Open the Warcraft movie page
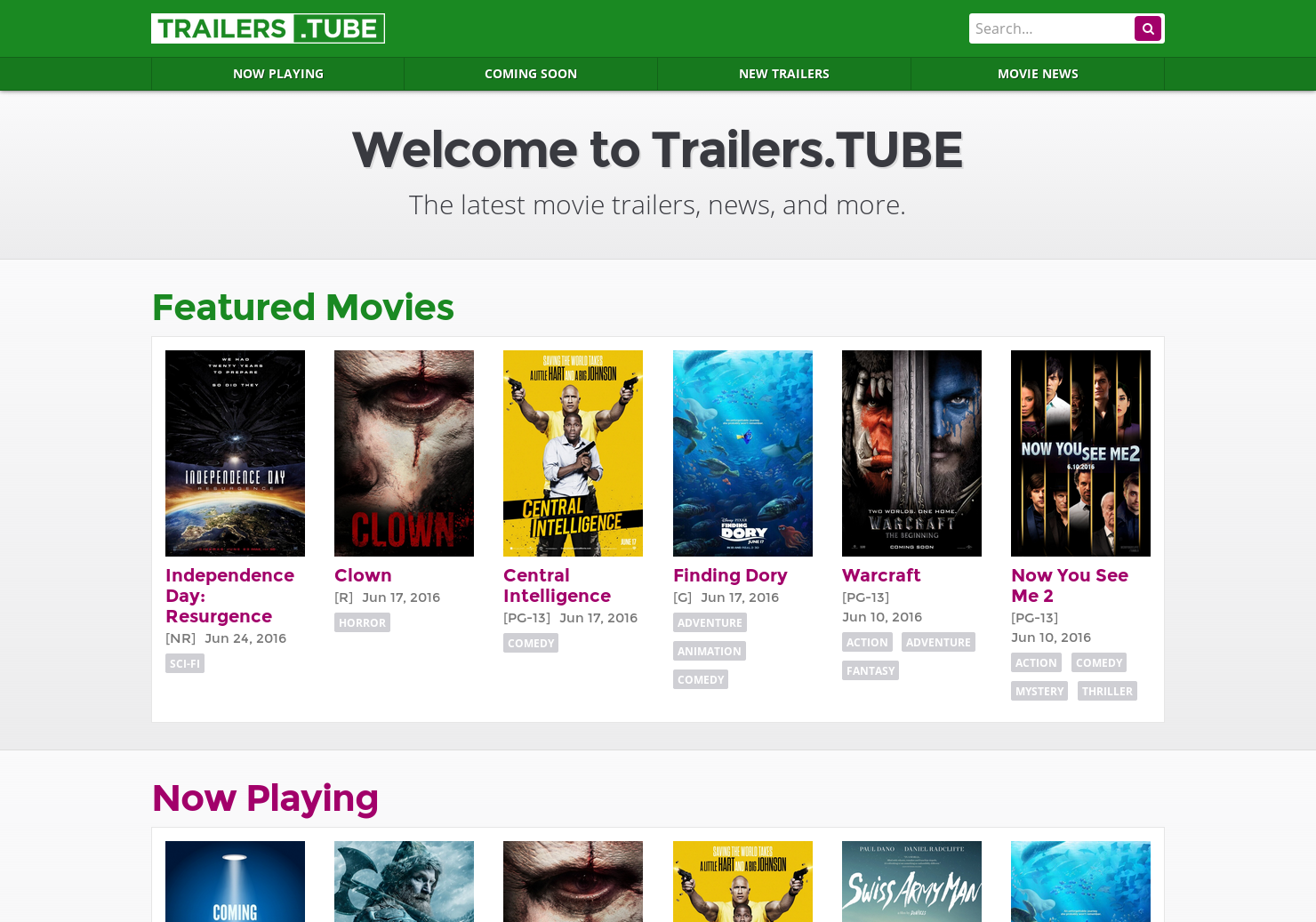Viewport: 1316px width, 922px height. point(881,575)
